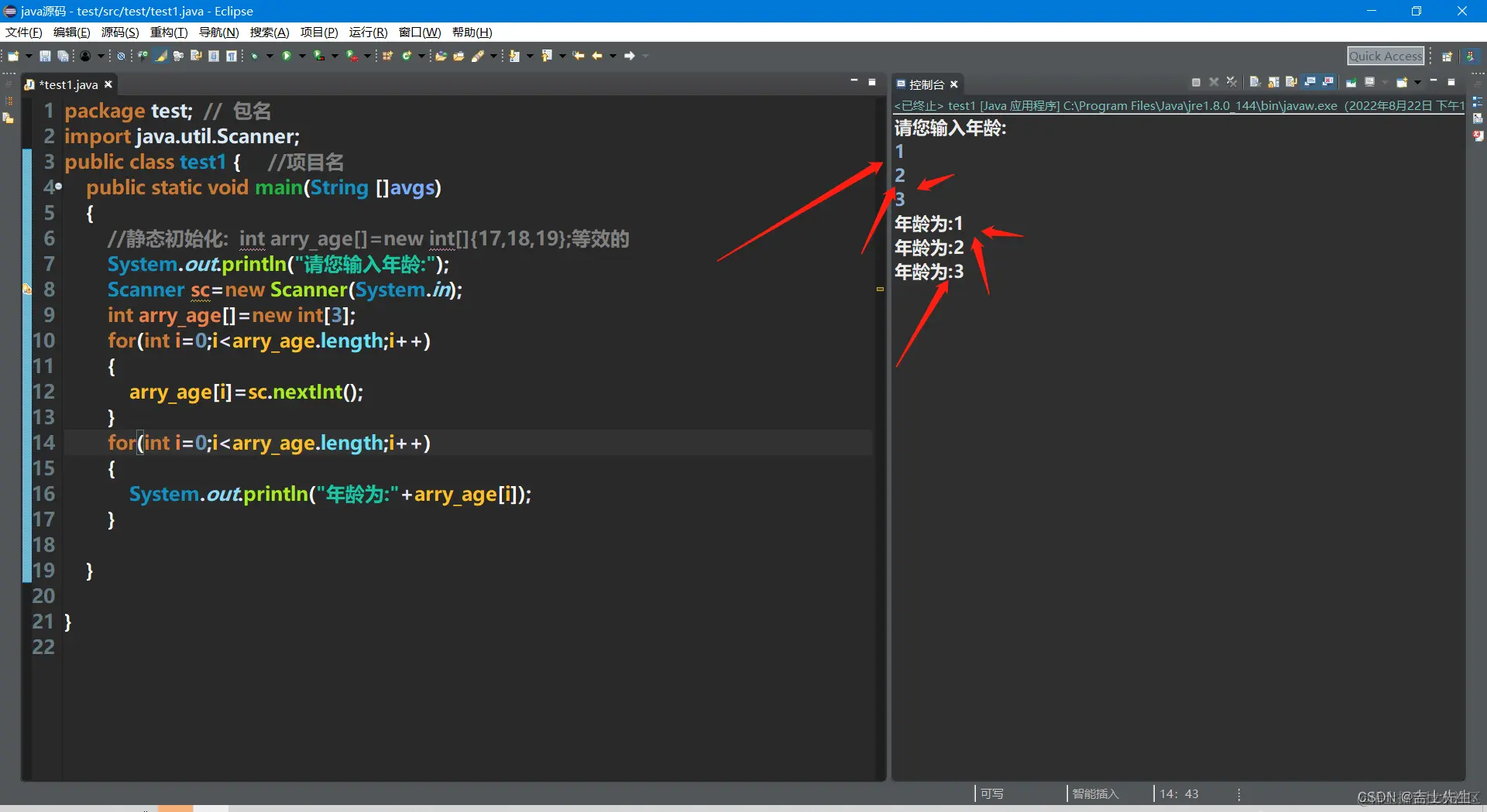This screenshot has height=812, width=1487.
Task: Expand the Debug configurations dropdown arrow
Action: [x=270, y=56]
